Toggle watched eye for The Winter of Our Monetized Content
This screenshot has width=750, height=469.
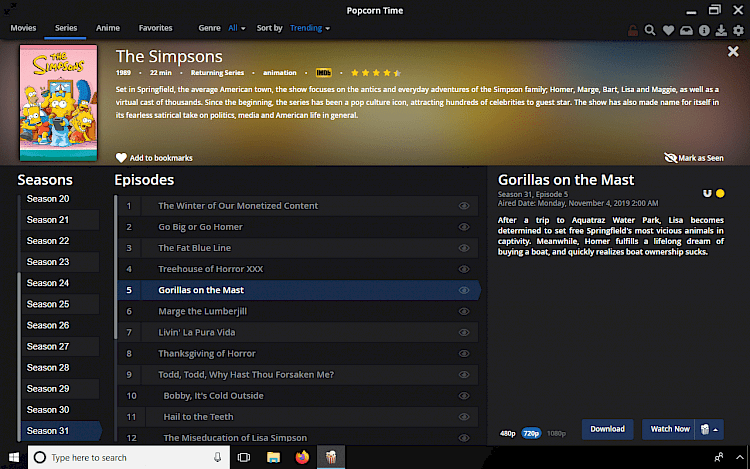[x=464, y=206]
